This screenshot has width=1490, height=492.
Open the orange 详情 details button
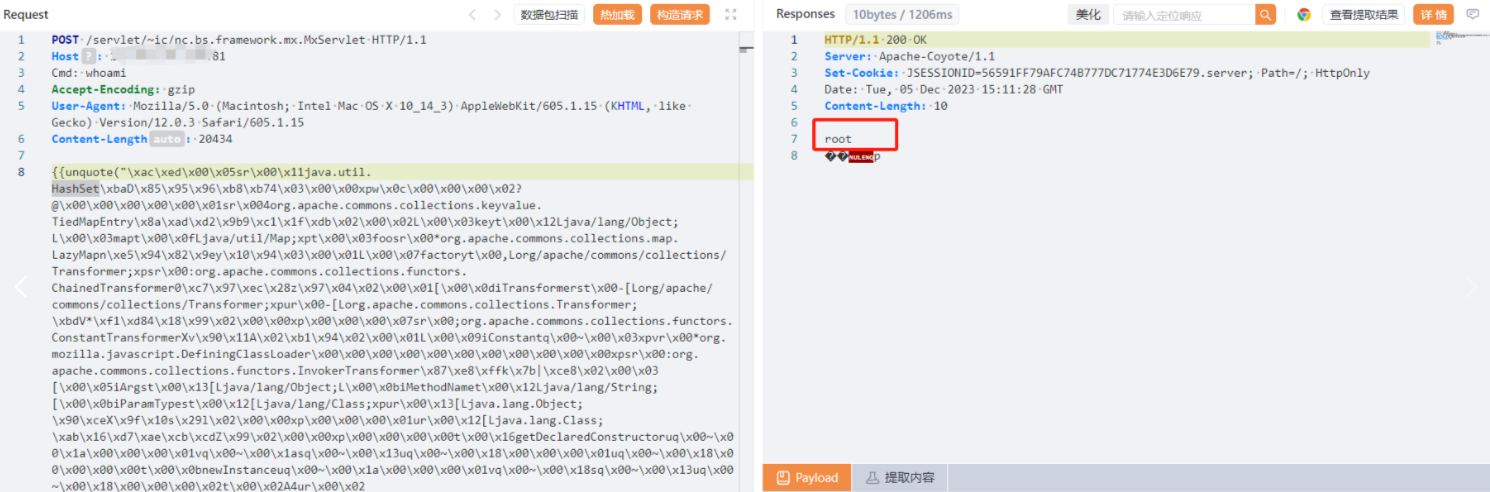[1433, 15]
